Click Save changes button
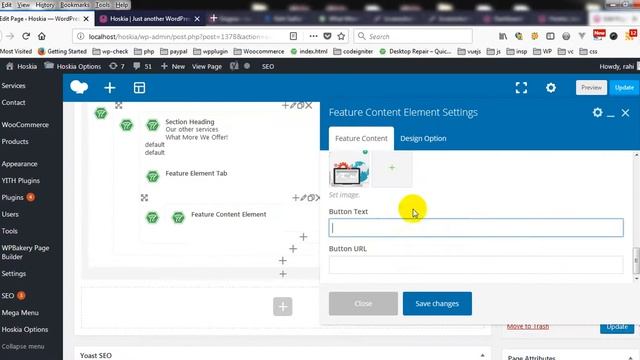The height and width of the screenshot is (360, 640). coord(437,304)
